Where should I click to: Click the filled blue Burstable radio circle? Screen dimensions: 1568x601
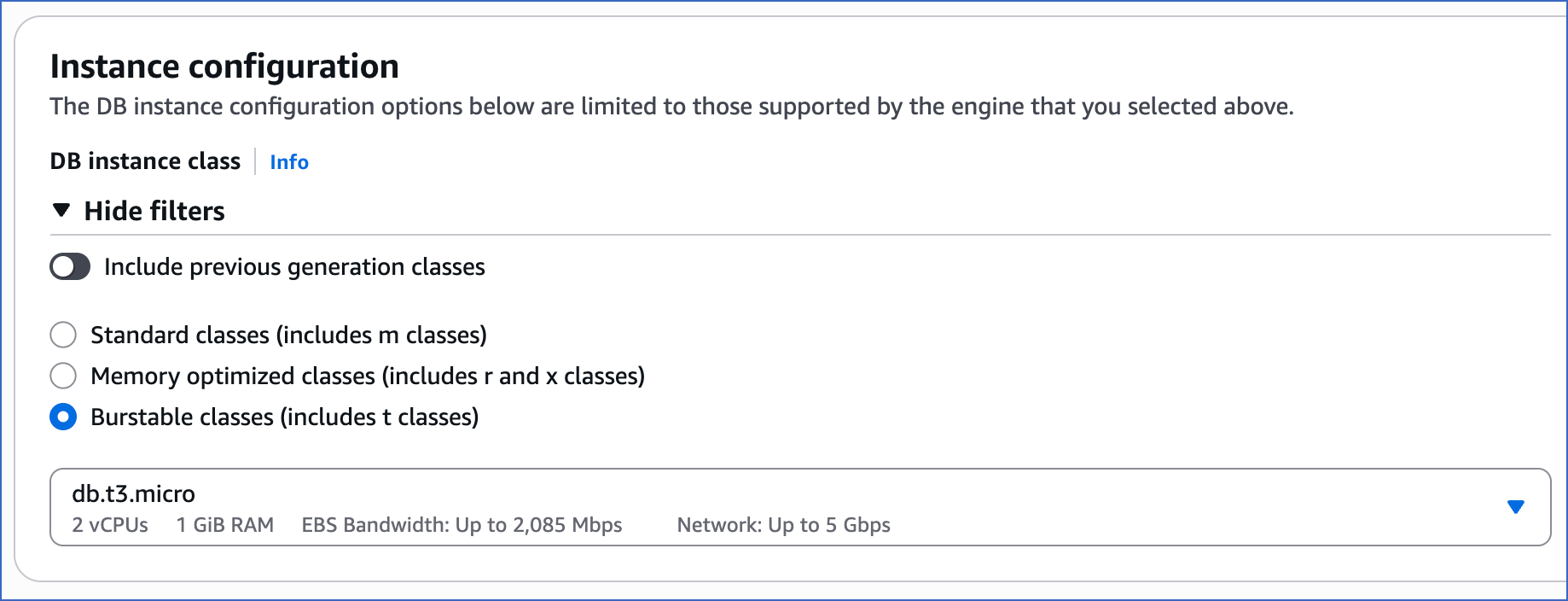(x=63, y=417)
